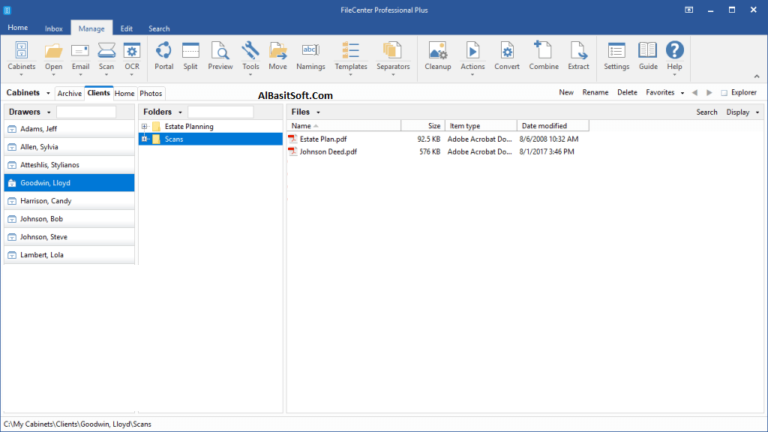
Task: Click the Combine ribbon icon
Action: (x=543, y=50)
